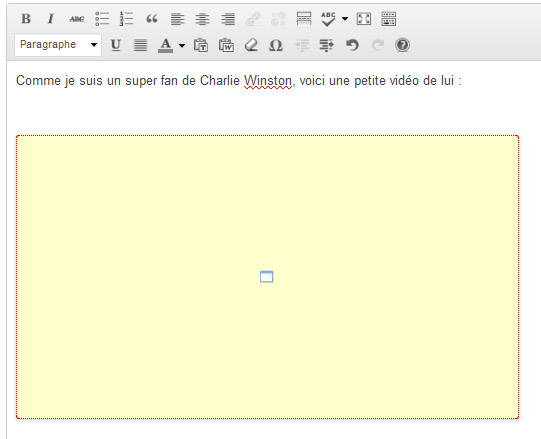Open the editor help

coord(402,45)
